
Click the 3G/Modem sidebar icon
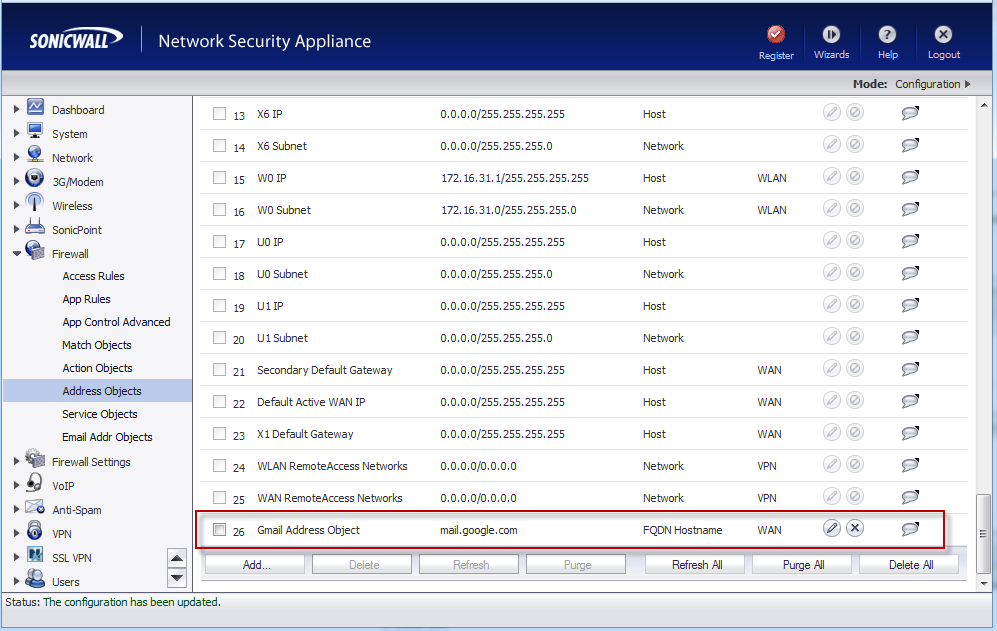[x=35, y=179]
